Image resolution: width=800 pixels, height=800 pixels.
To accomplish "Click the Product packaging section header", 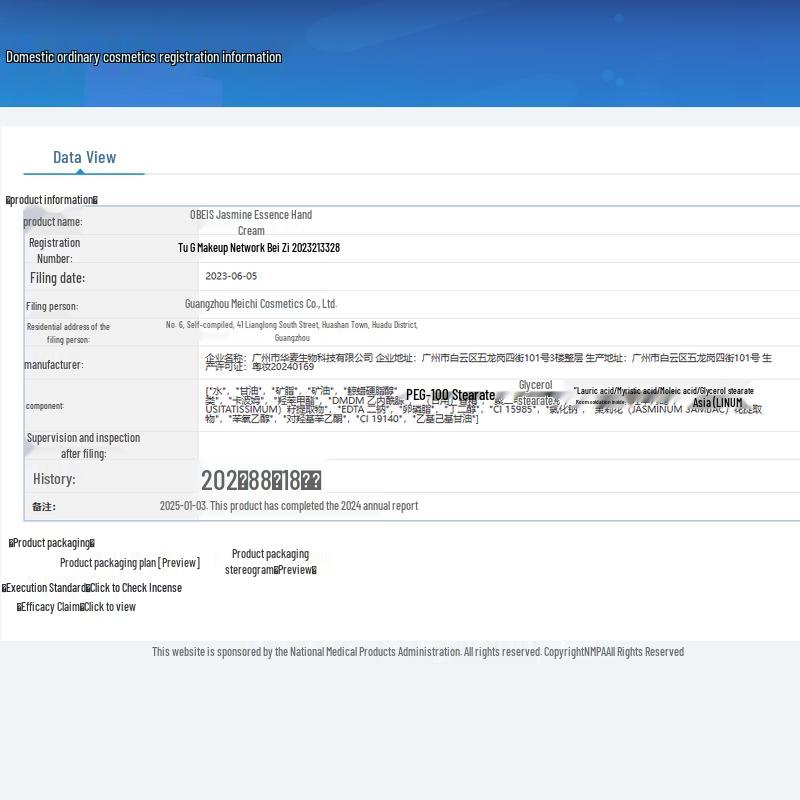I will point(52,543).
